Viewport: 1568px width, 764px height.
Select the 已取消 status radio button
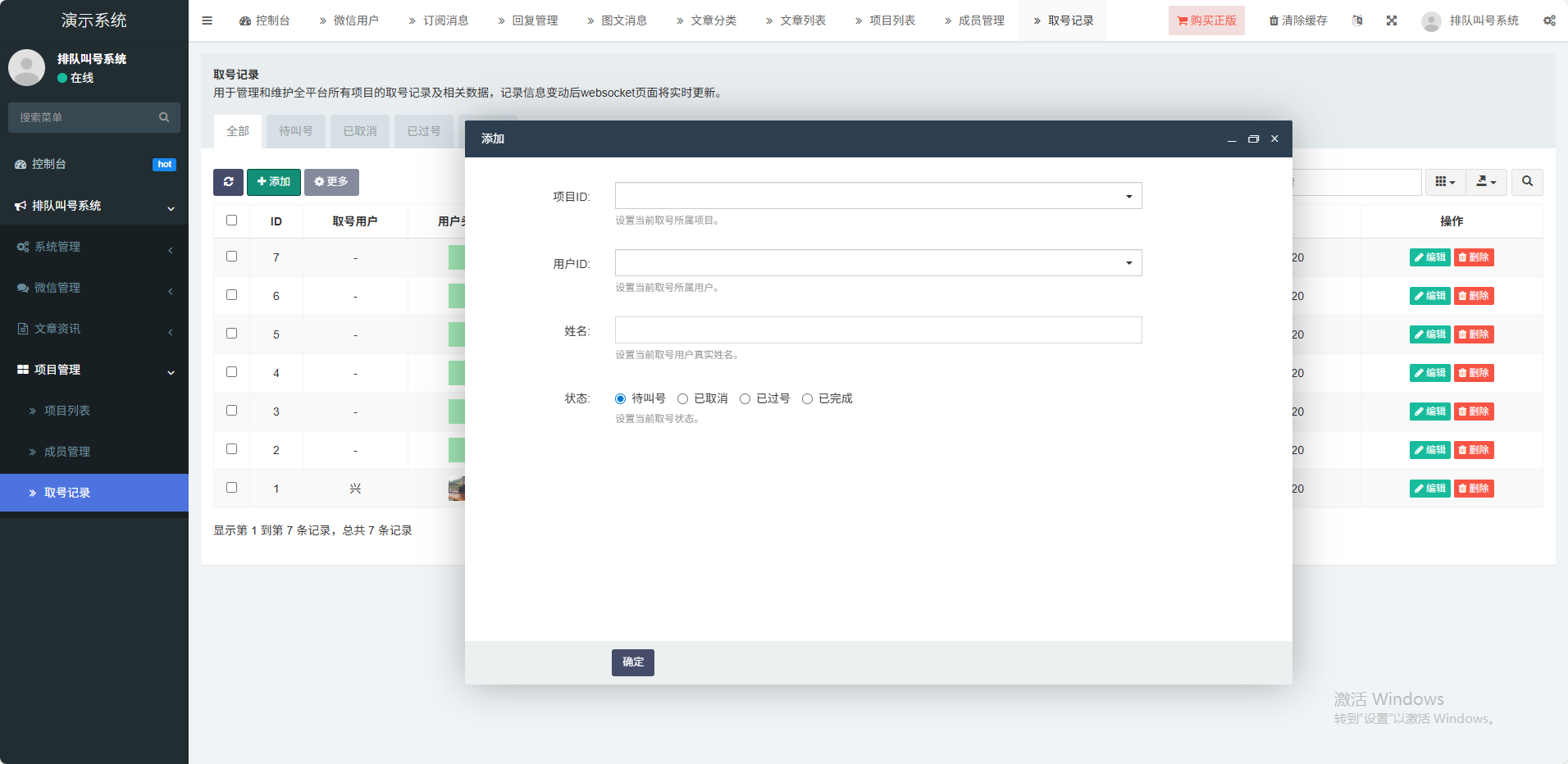point(682,399)
